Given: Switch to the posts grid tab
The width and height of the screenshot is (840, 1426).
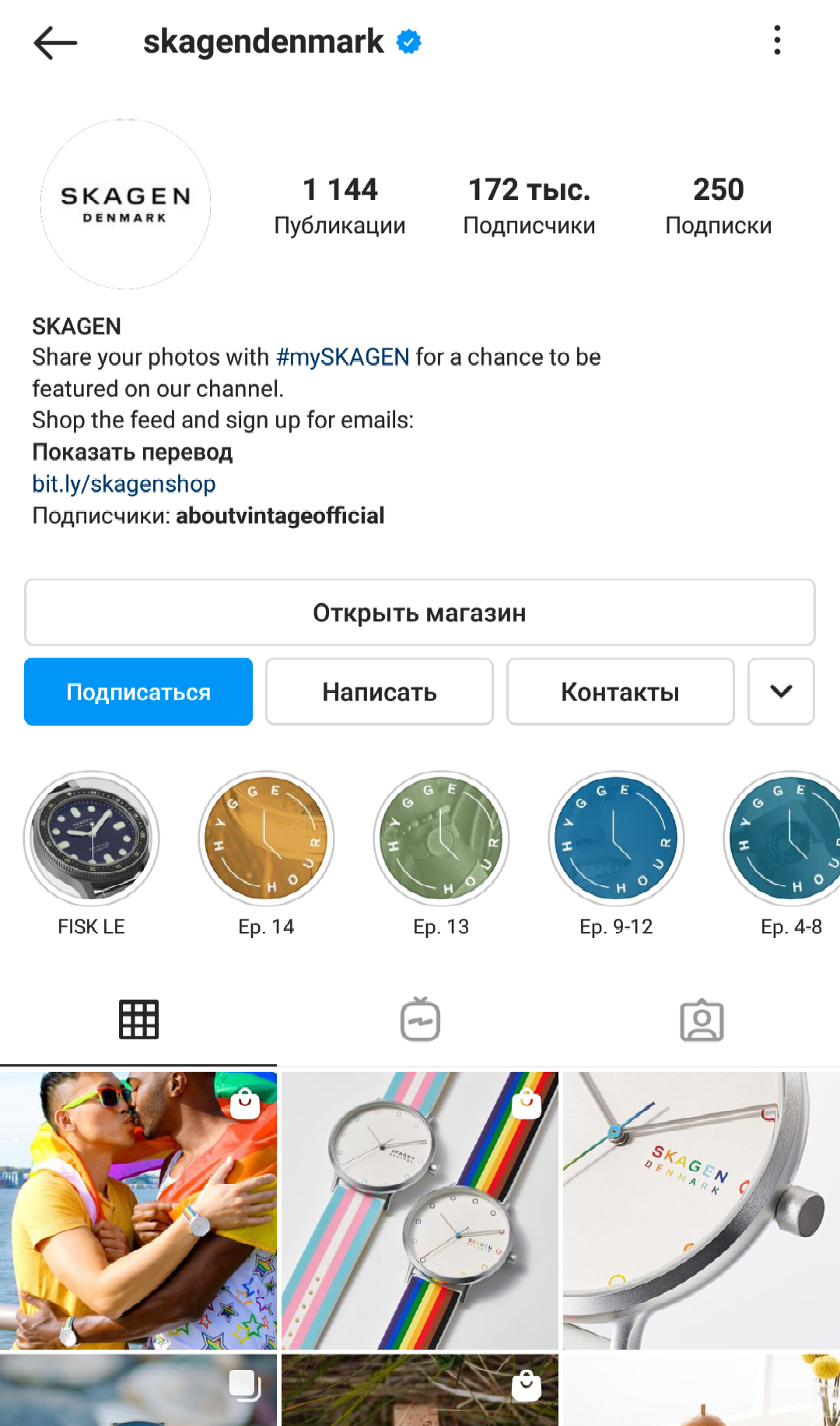Looking at the screenshot, I should (138, 1020).
